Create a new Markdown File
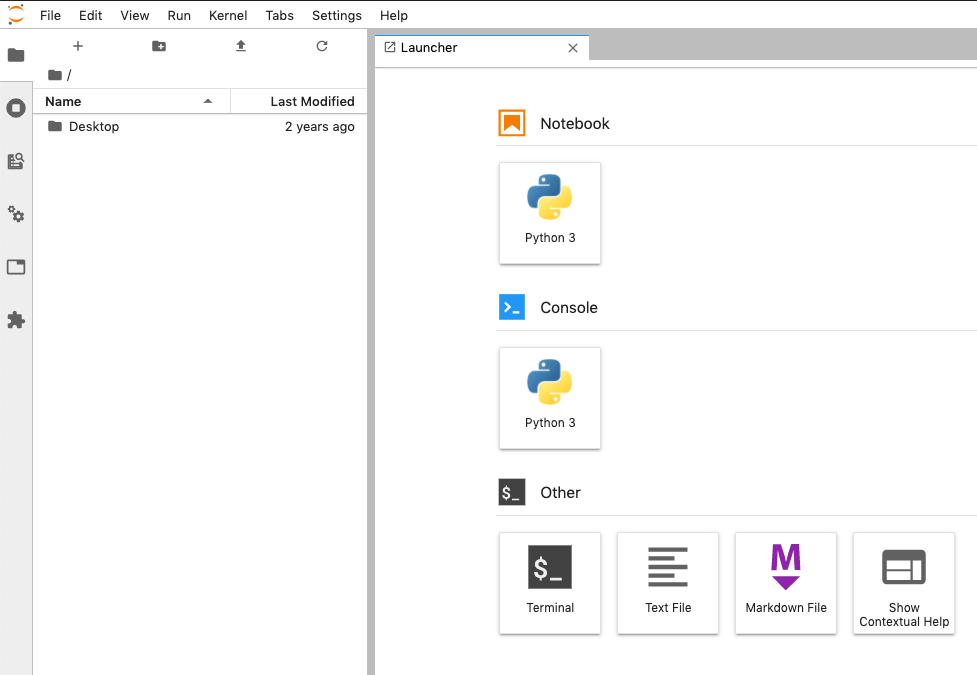Screen dimensions: 977x675 pos(786,583)
